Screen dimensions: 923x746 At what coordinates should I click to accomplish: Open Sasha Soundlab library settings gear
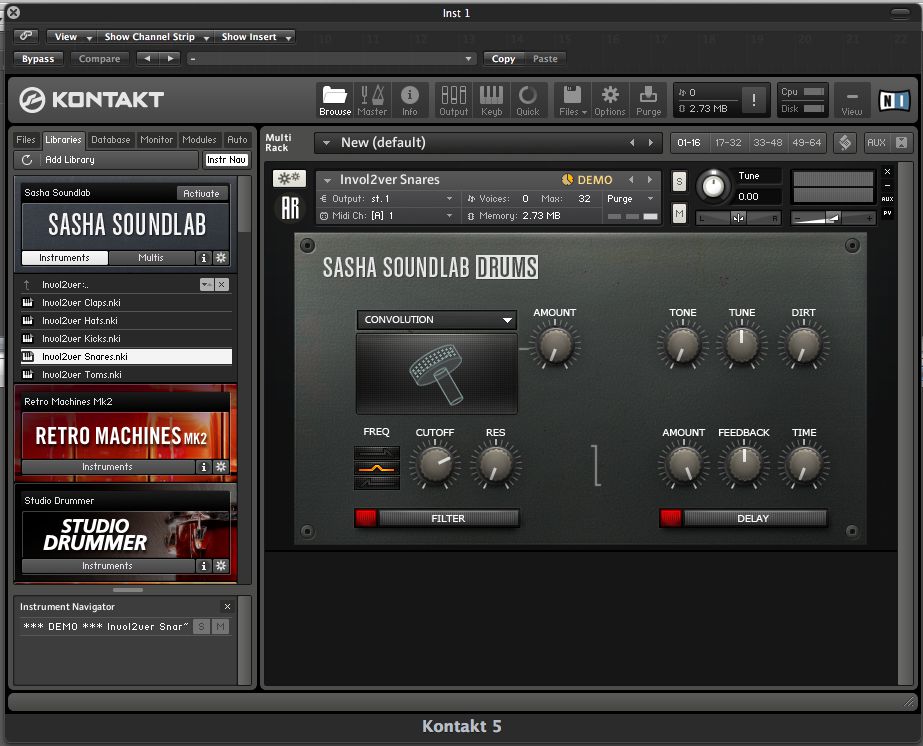click(221, 257)
